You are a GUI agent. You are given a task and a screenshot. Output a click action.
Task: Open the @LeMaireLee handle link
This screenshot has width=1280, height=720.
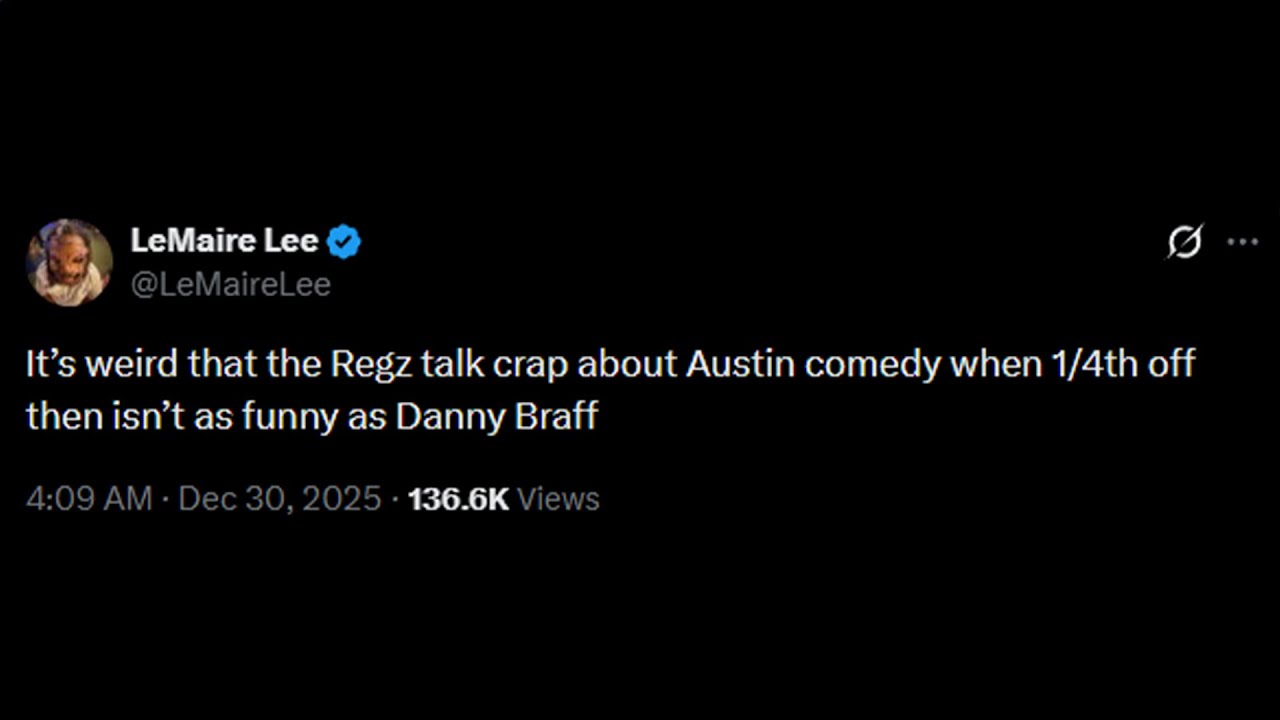(230, 285)
